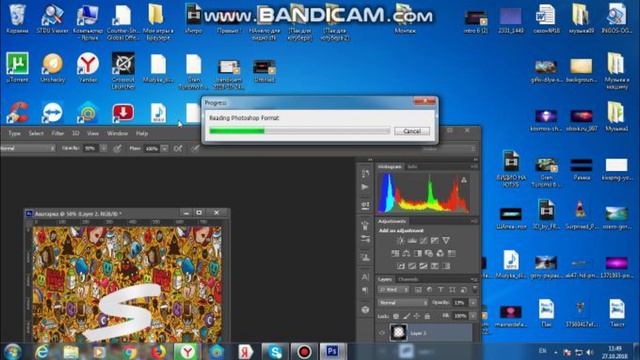Screen dimensions: 640x360
Task: Add a Levels adjustment
Action: [412, 240]
